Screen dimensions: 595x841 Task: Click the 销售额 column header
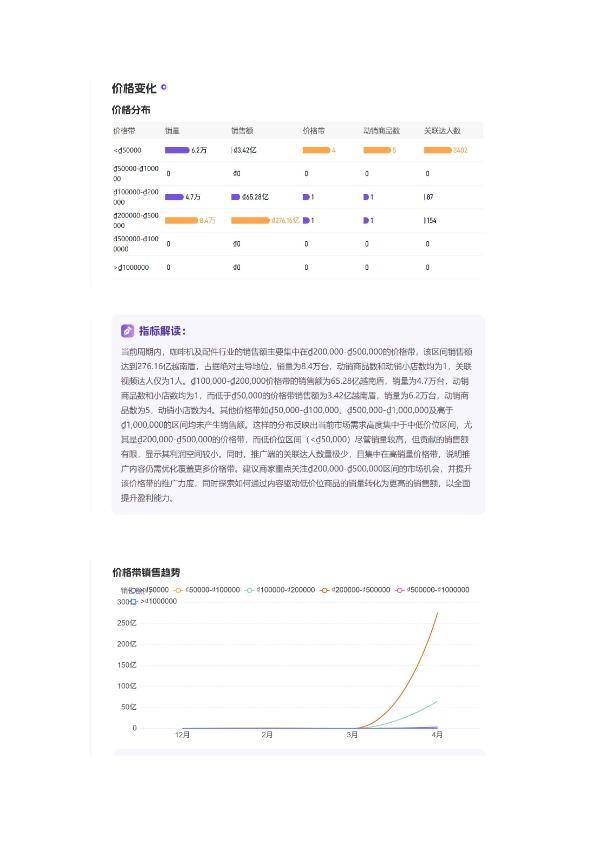pyautogui.click(x=242, y=131)
